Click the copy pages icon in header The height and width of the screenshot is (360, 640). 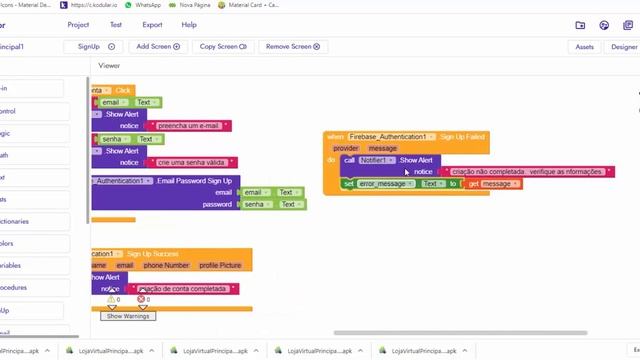point(628,25)
